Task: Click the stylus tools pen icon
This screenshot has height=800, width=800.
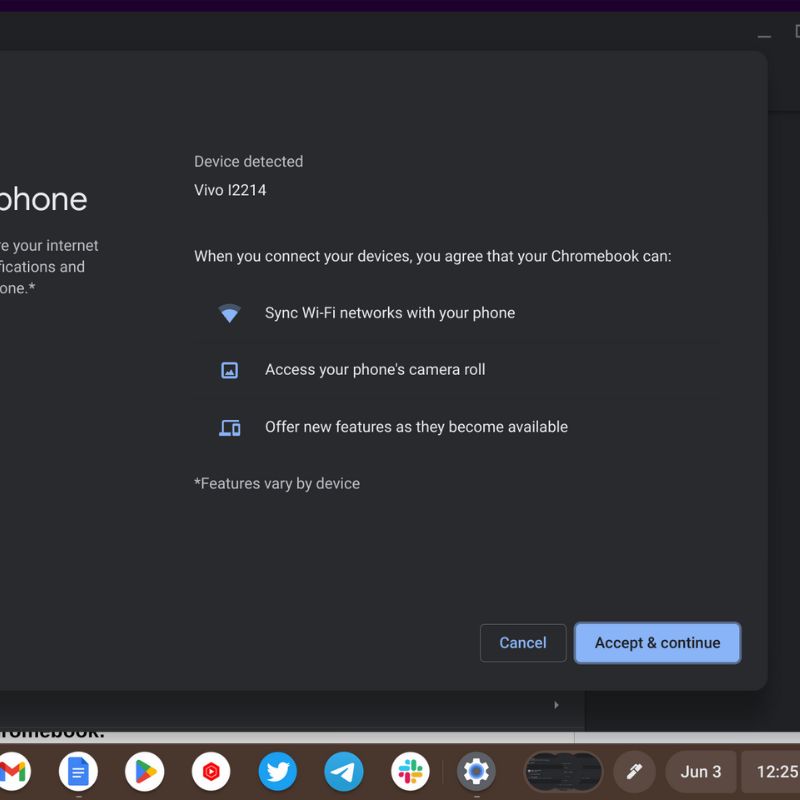Action: coord(634,771)
